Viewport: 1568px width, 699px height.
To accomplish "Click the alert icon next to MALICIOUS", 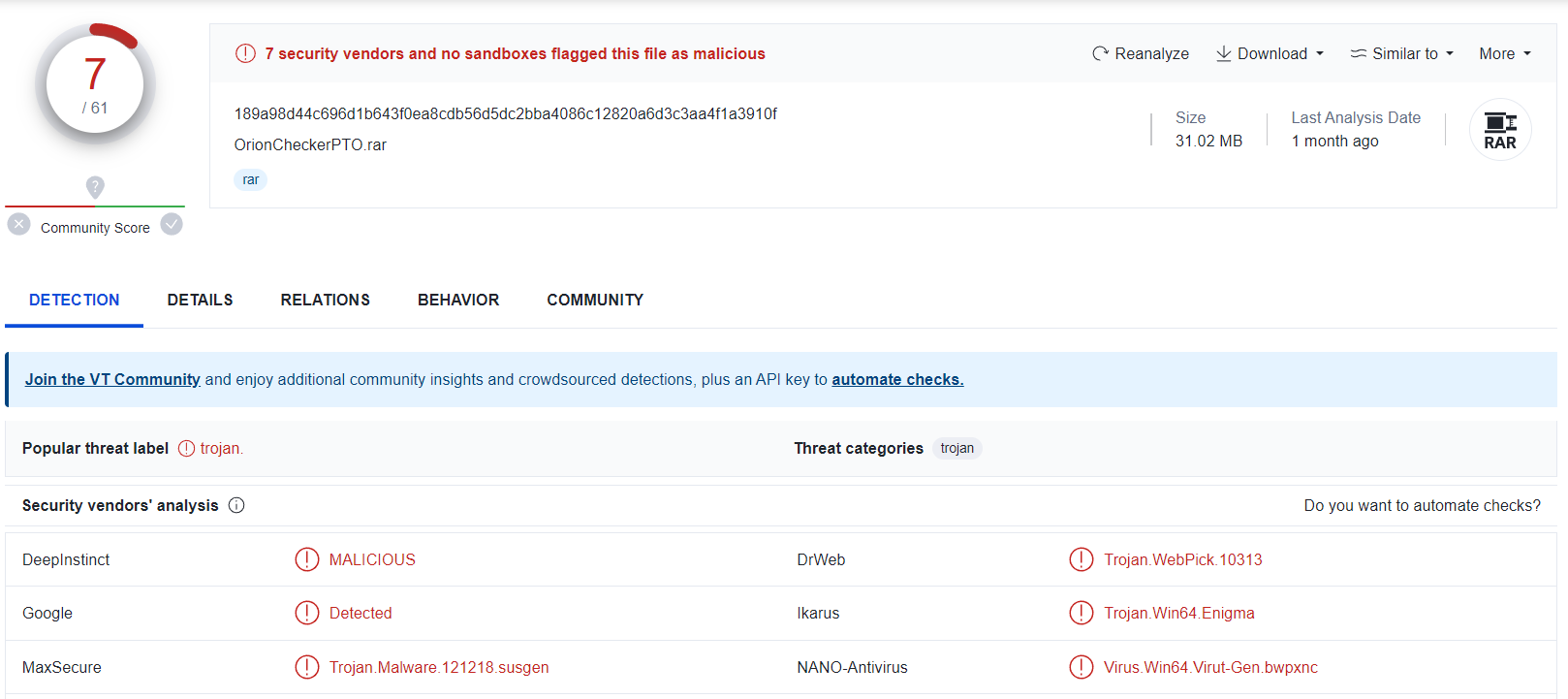I will [306, 559].
